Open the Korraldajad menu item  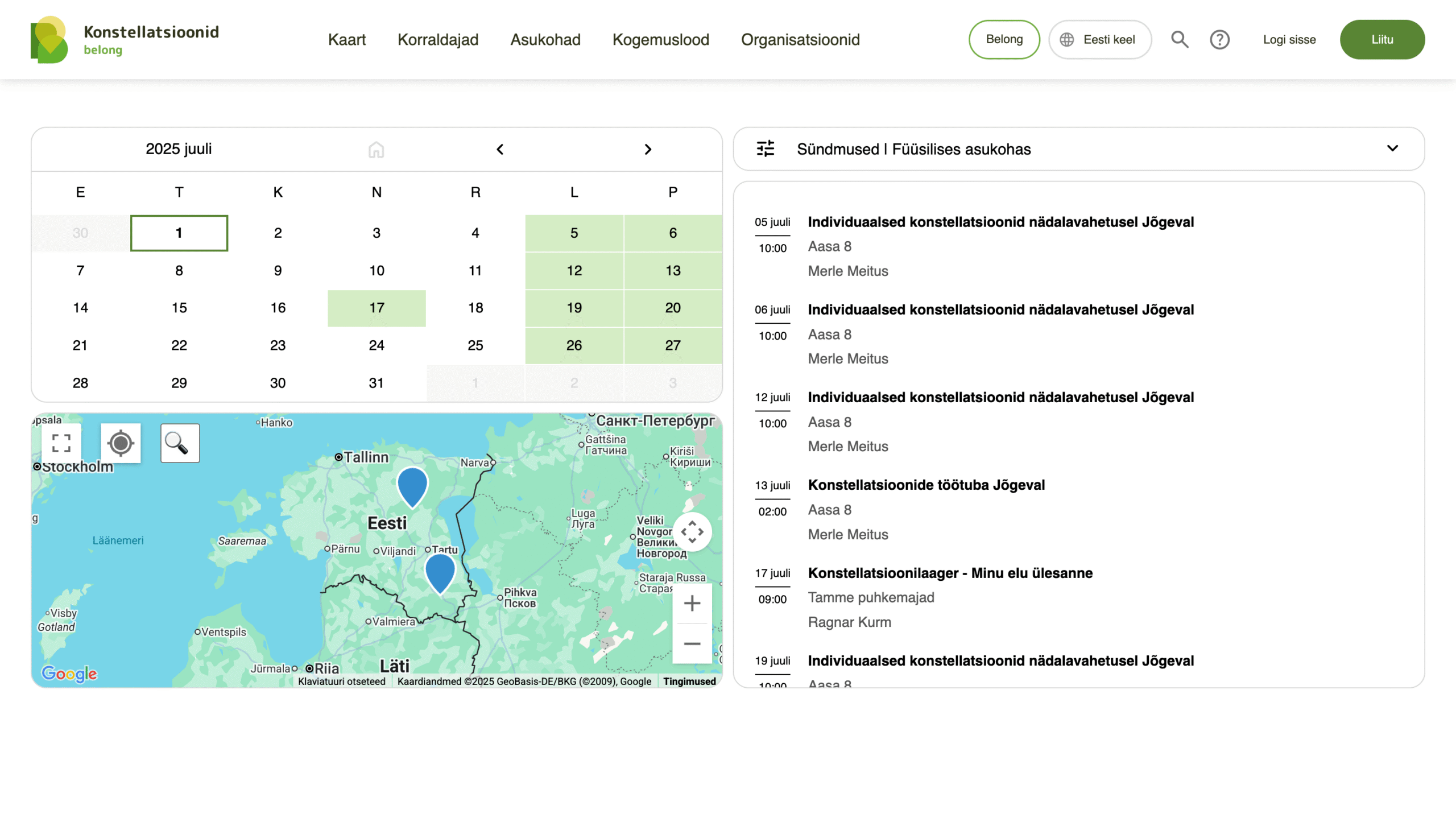pyautogui.click(x=438, y=39)
